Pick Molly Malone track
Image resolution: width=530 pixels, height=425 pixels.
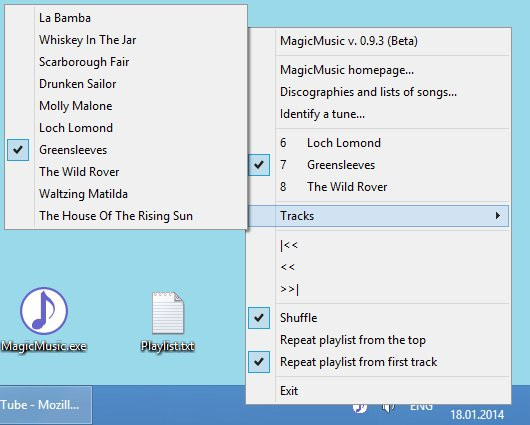pyautogui.click(x=125, y=106)
